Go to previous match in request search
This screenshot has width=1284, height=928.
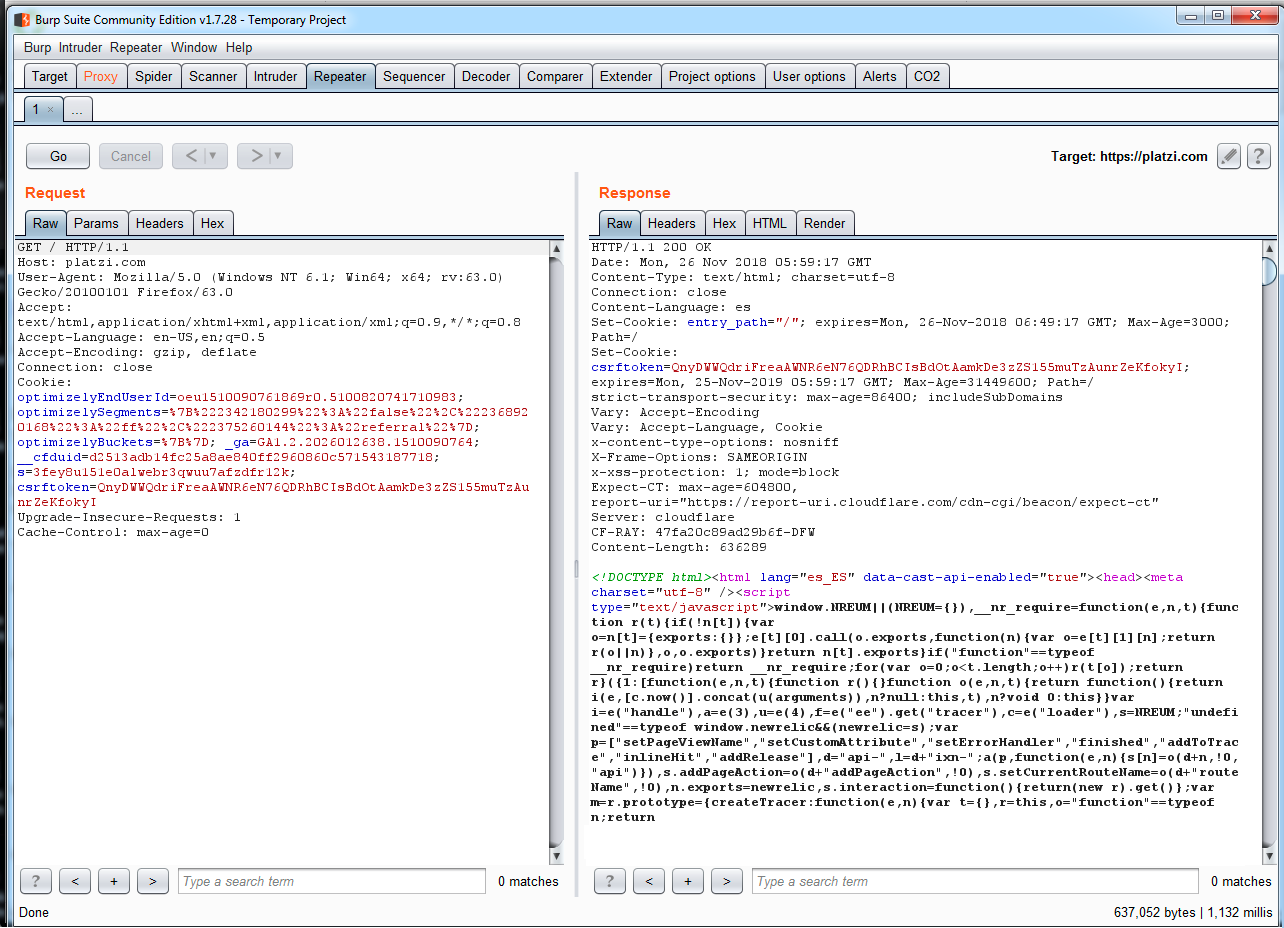[x=75, y=881]
